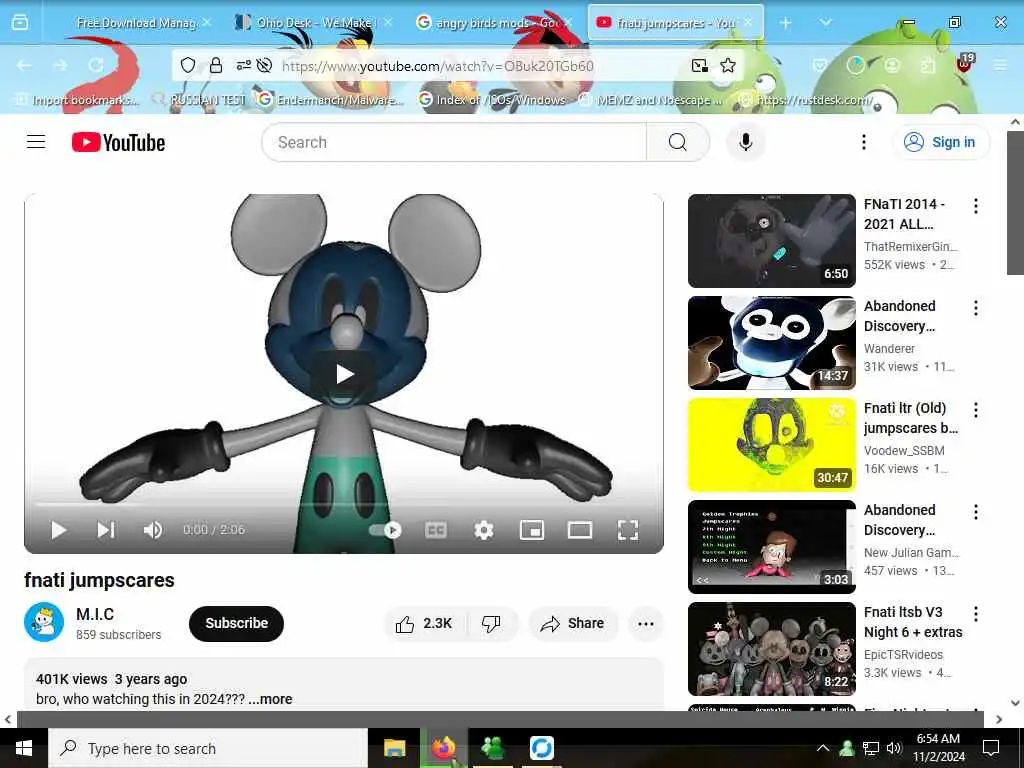Open taskbar volume control
This screenshot has height=768, width=1024.
(x=893, y=748)
